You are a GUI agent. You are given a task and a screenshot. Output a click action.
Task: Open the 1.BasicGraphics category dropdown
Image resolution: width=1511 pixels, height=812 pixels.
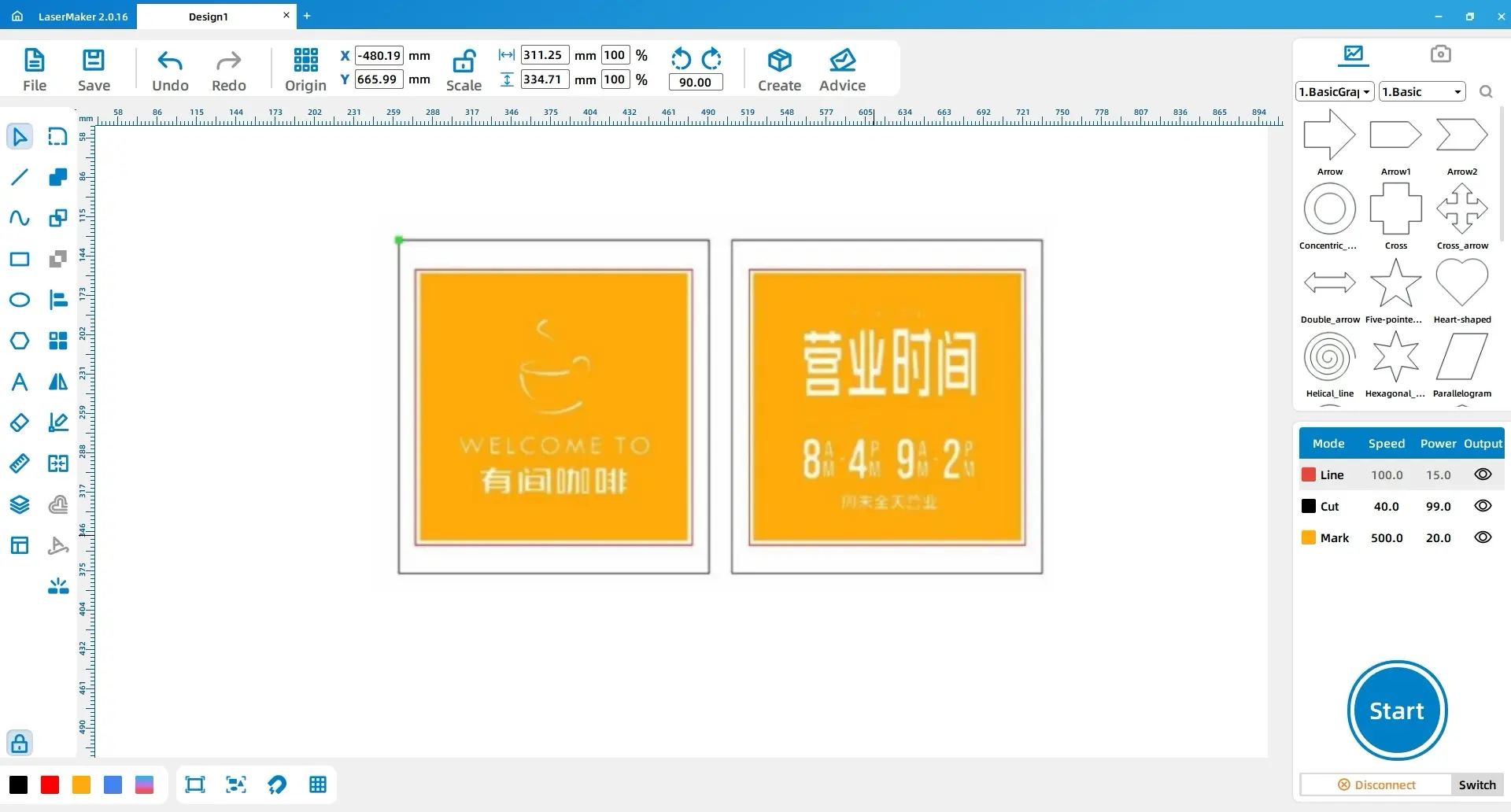1335,92
